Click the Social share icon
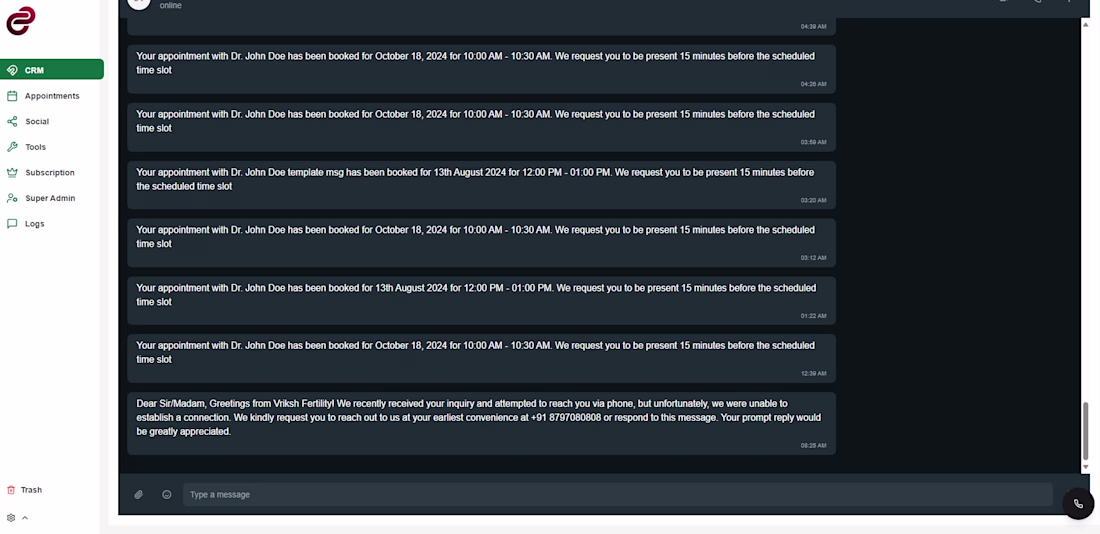 click(12, 121)
